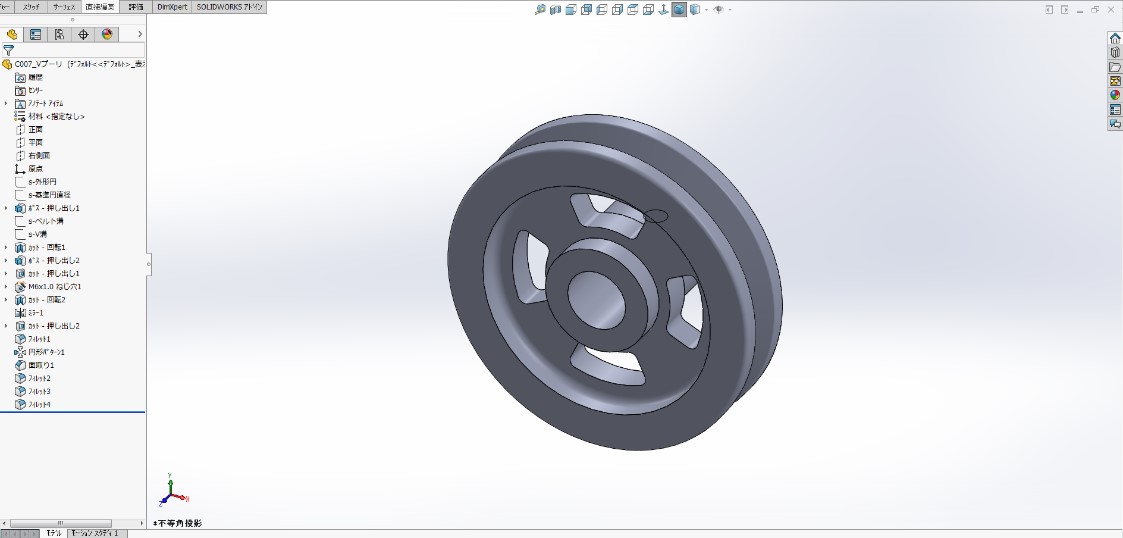
Task: Expand the M6x1.0 ねじ穴1 feature
Action: click(x=6, y=286)
